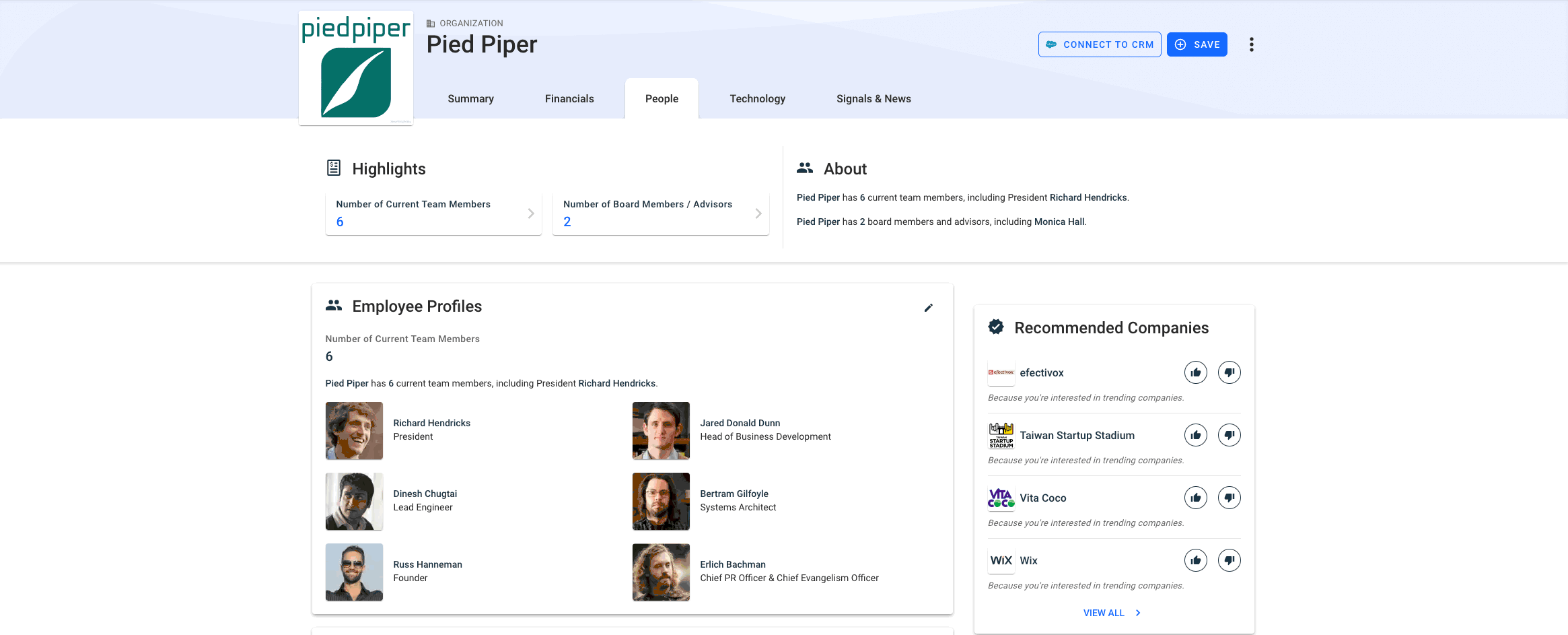Open the Wix company logo

(x=1001, y=560)
